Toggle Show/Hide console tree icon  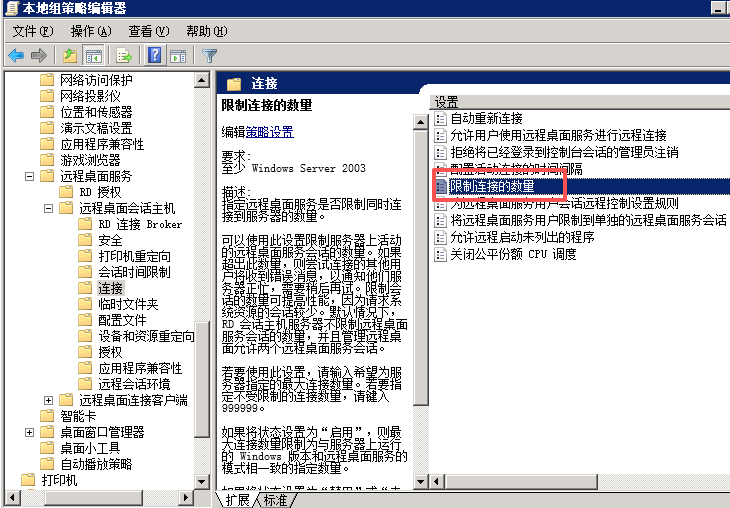(x=93, y=56)
